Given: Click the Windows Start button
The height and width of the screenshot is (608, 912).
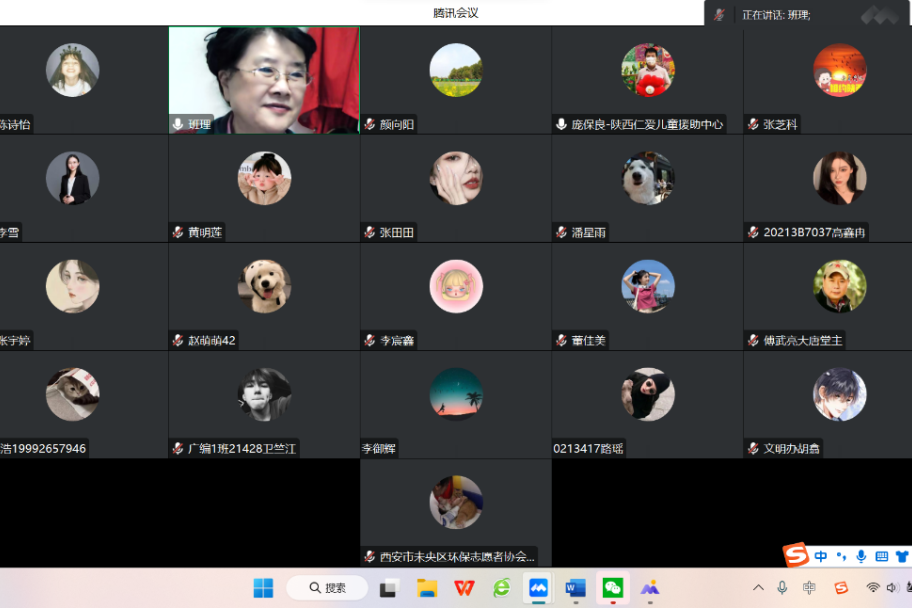Looking at the screenshot, I should [264, 588].
